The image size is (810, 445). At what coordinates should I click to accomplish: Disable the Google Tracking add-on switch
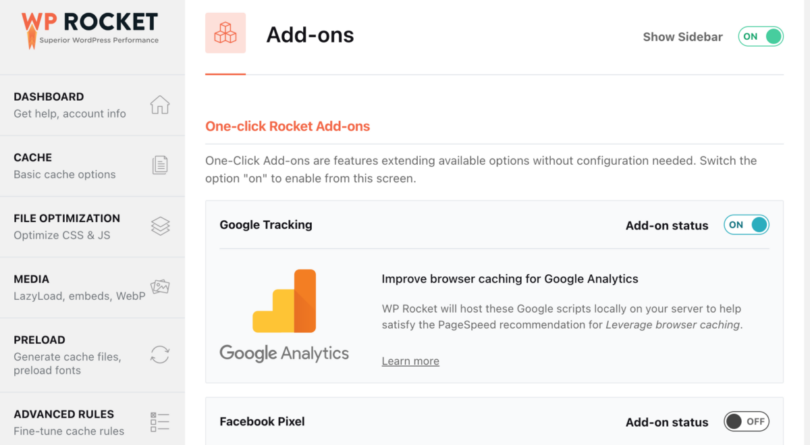pyautogui.click(x=746, y=225)
